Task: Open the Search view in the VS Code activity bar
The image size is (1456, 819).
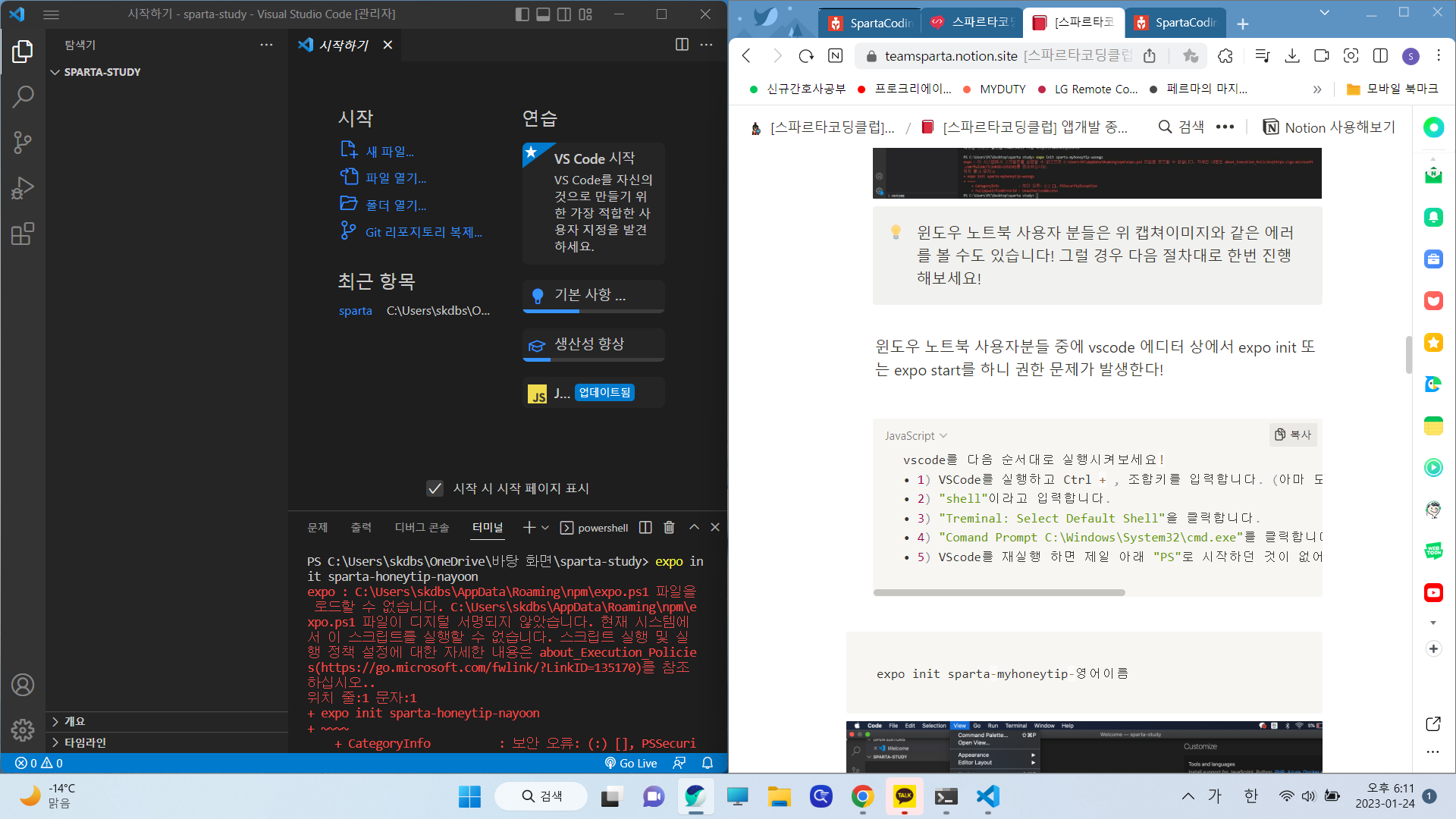Action: tap(23, 96)
